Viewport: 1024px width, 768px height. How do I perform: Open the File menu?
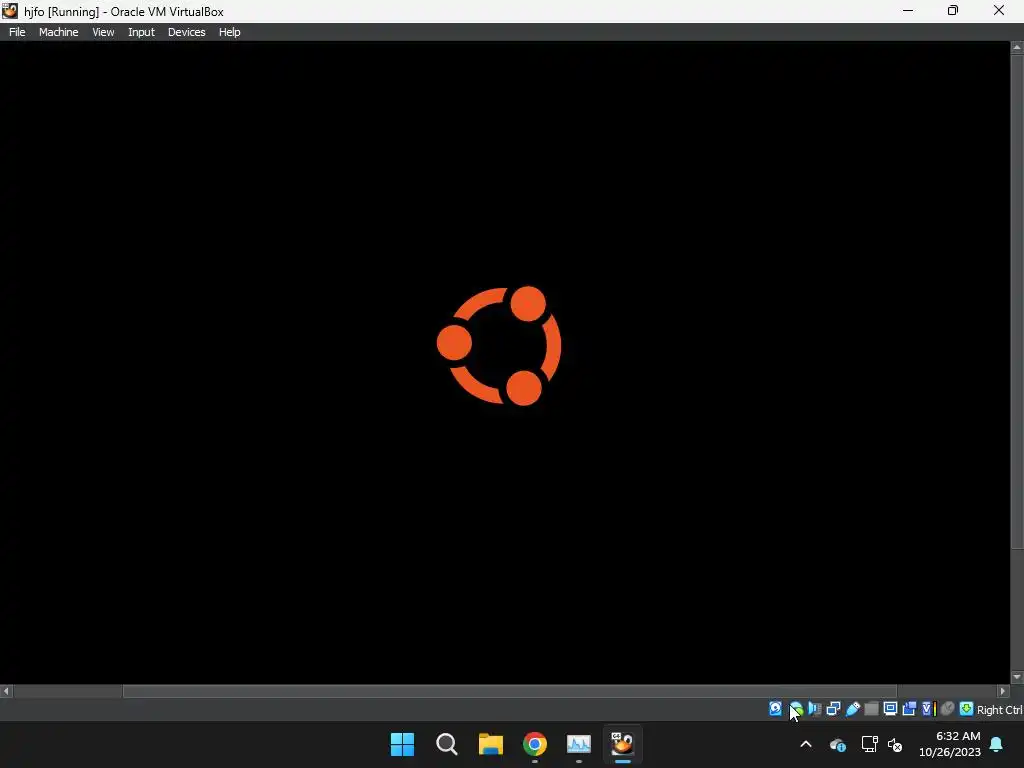click(x=17, y=32)
